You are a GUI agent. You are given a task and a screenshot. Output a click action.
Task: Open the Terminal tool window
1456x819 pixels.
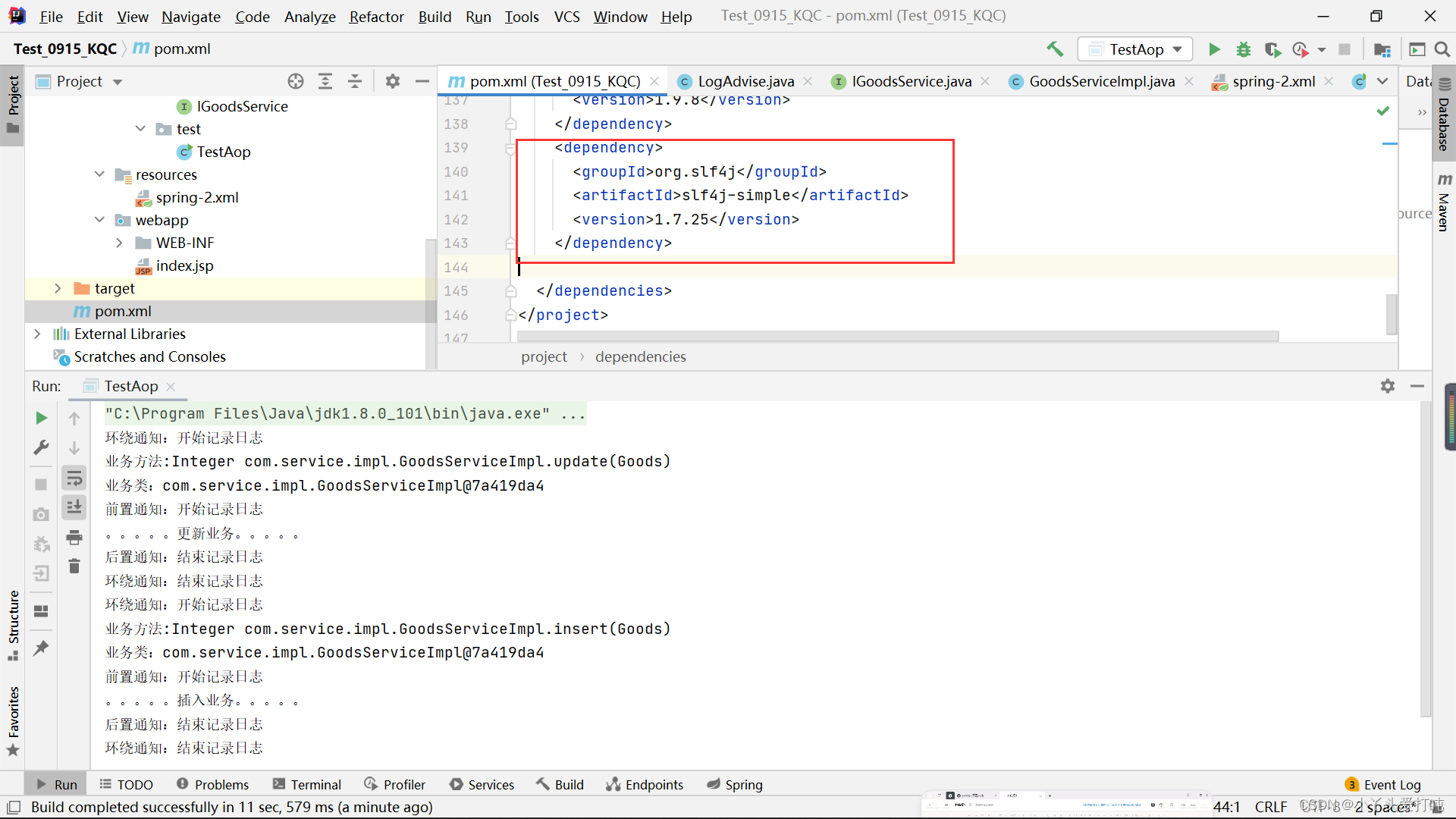point(307,784)
